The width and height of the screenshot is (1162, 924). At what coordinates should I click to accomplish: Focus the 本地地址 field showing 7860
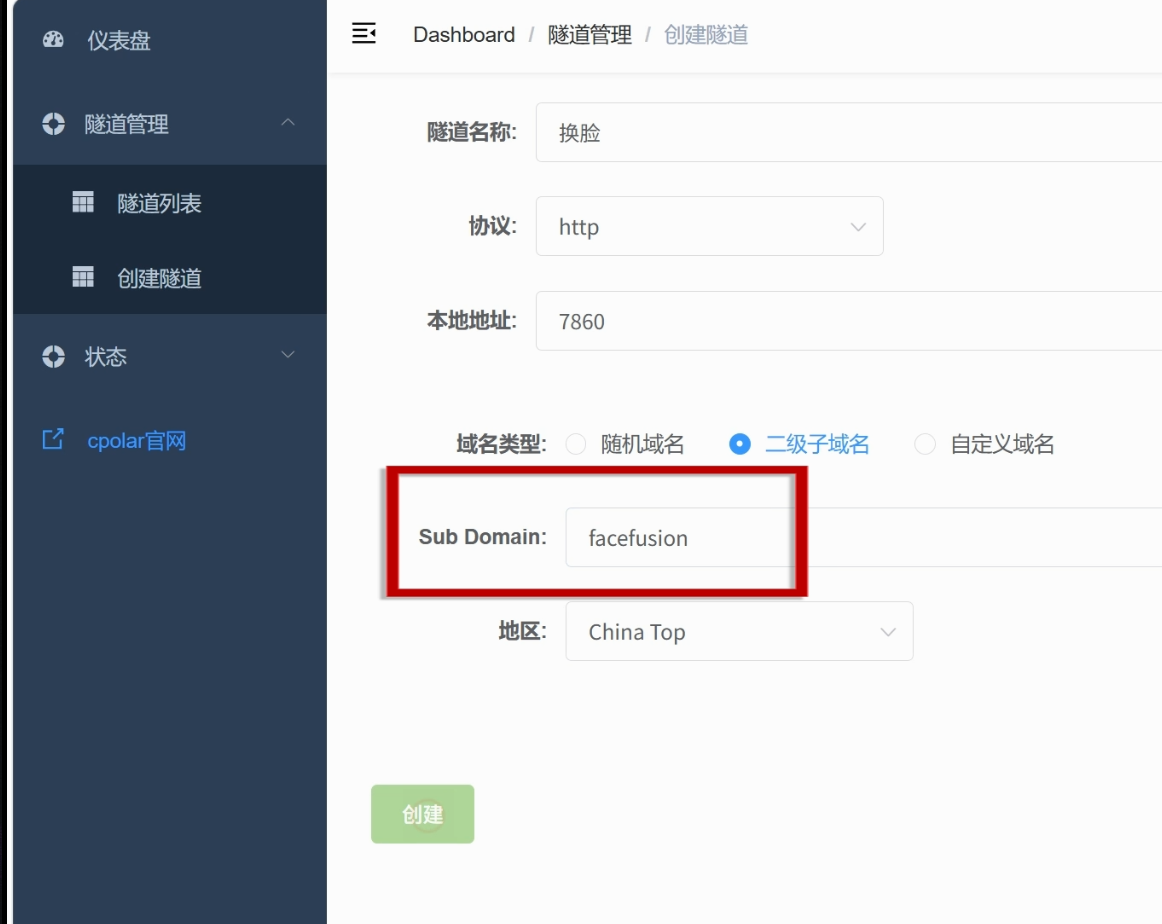pos(849,321)
